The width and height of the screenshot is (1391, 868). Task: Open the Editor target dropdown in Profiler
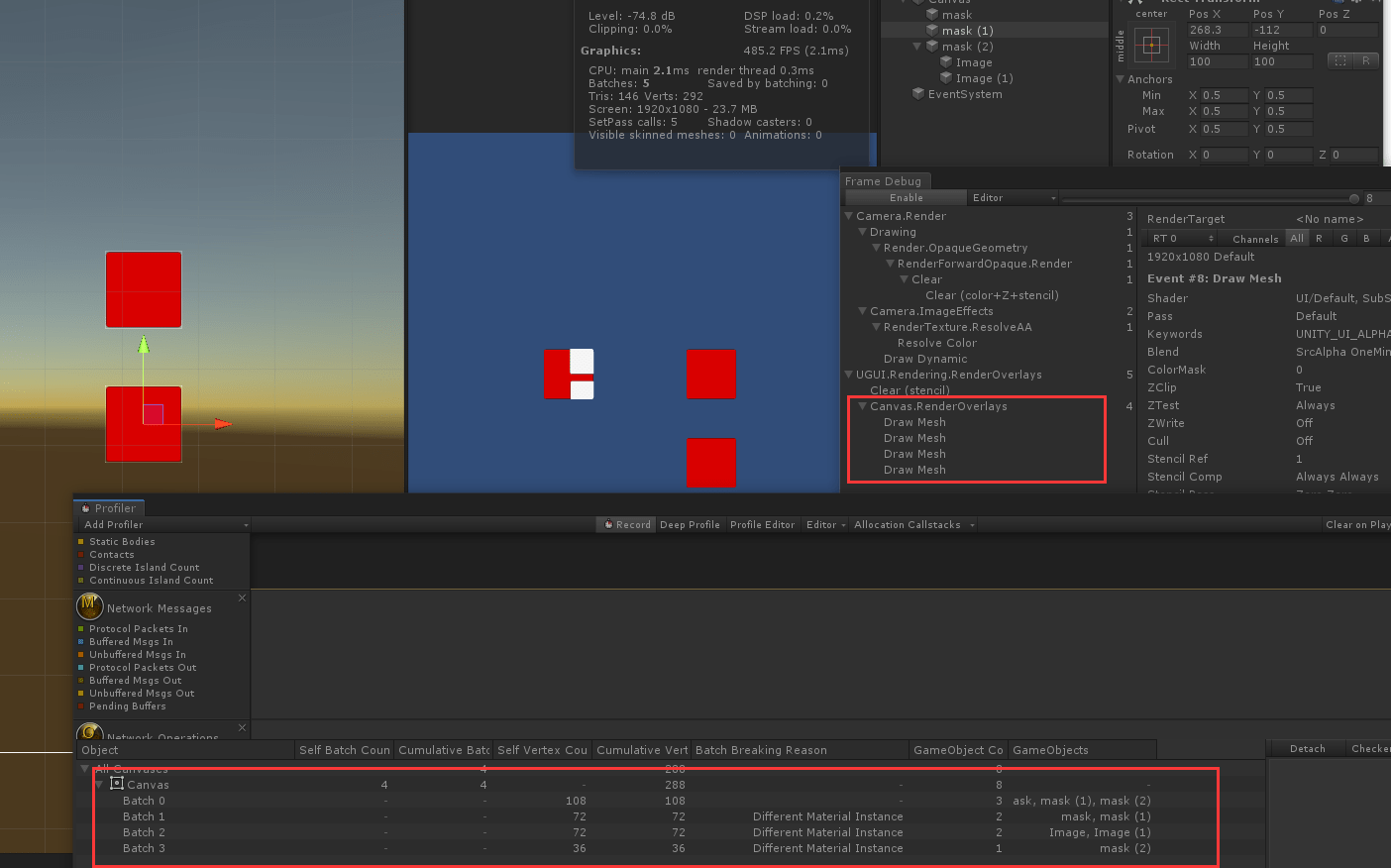[x=826, y=525]
